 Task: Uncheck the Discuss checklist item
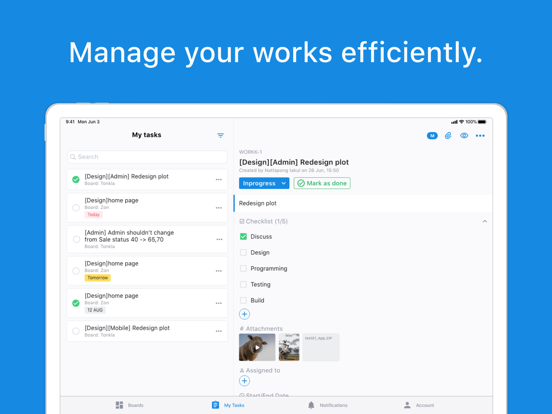click(x=243, y=237)
